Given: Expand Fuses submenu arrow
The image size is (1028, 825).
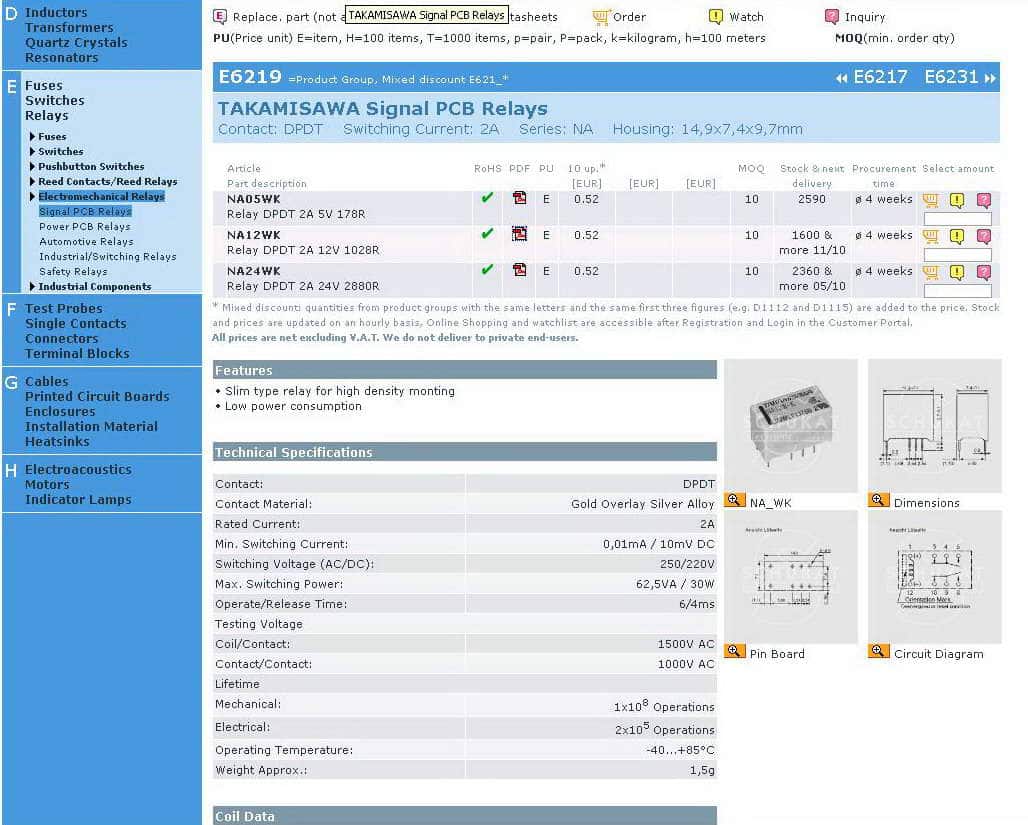Looking at the screenshot, I should pos(32,136).
